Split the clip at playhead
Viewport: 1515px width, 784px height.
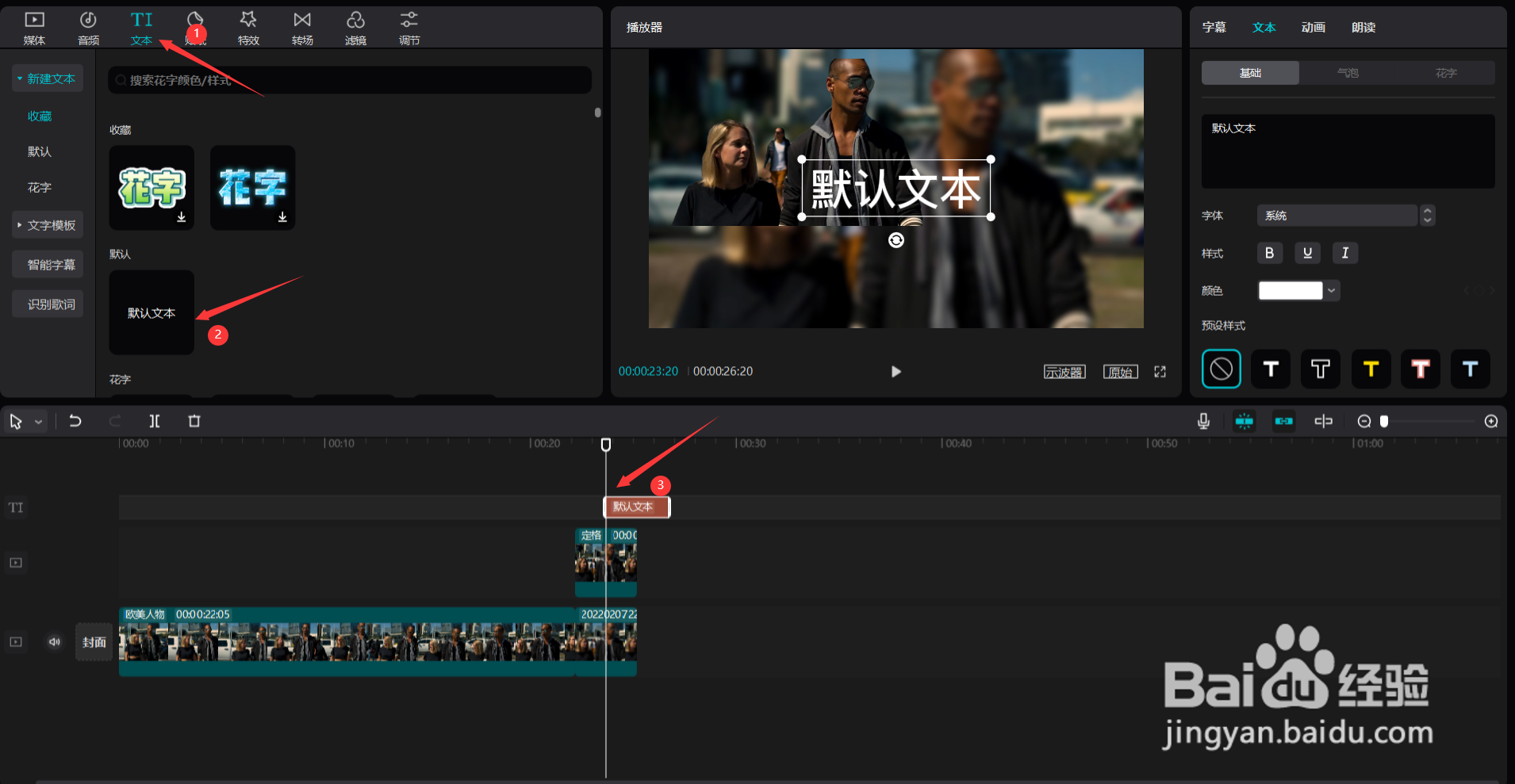point(155,421)
